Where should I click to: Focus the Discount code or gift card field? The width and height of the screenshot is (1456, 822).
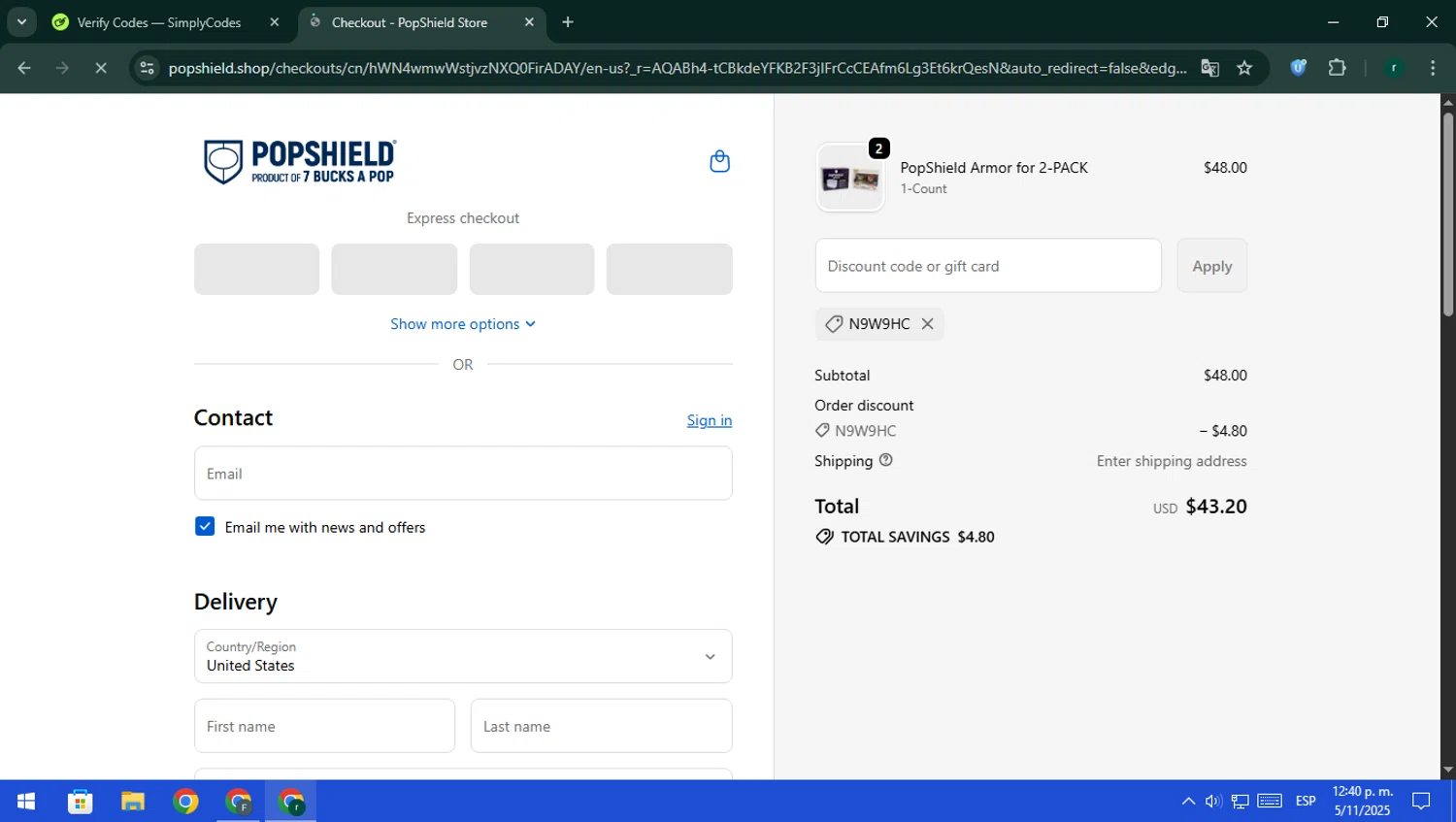(988, 266)
